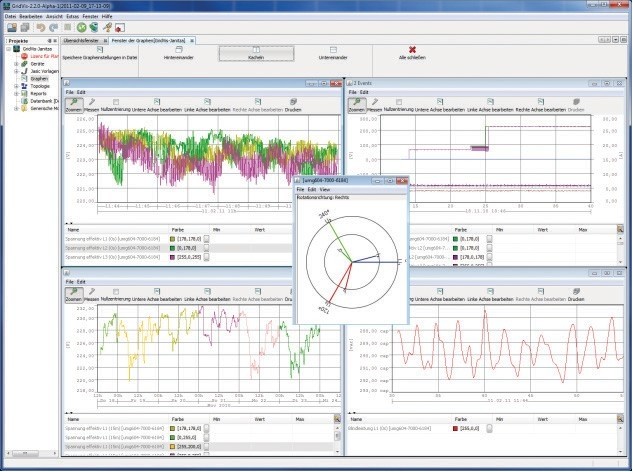Expand the Geräte tree node
Image resolution: width=633 pixels, height=472 pixels.
14,63
